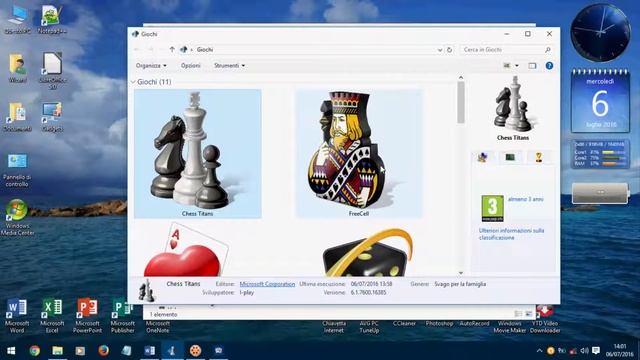Open the YTD Video Downloader desktop shortcut
The height and width of the screenshot is (360, 640).
tap(545, 319)
